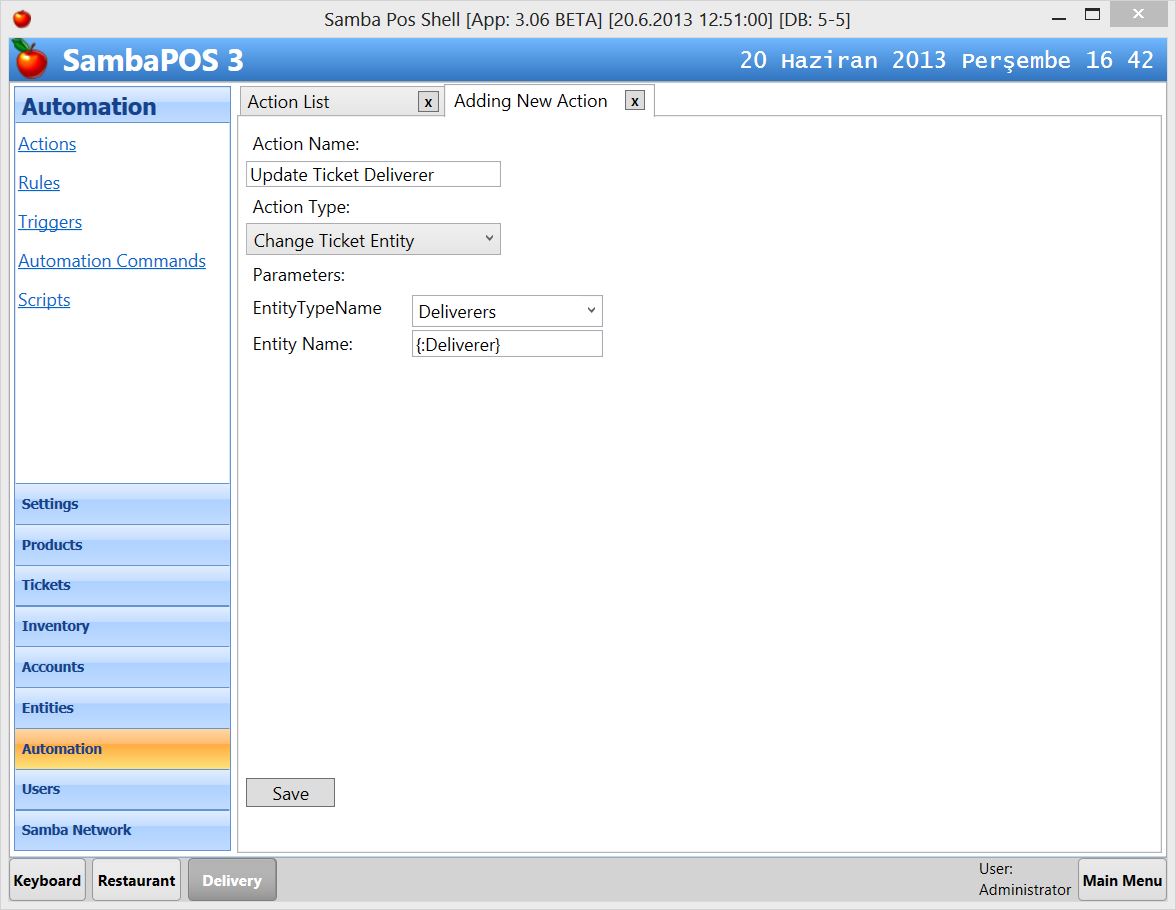Select the Adding New Action tab
Image resolution: width=1176 pixels, height=910 pixels.
pos(530,101)
